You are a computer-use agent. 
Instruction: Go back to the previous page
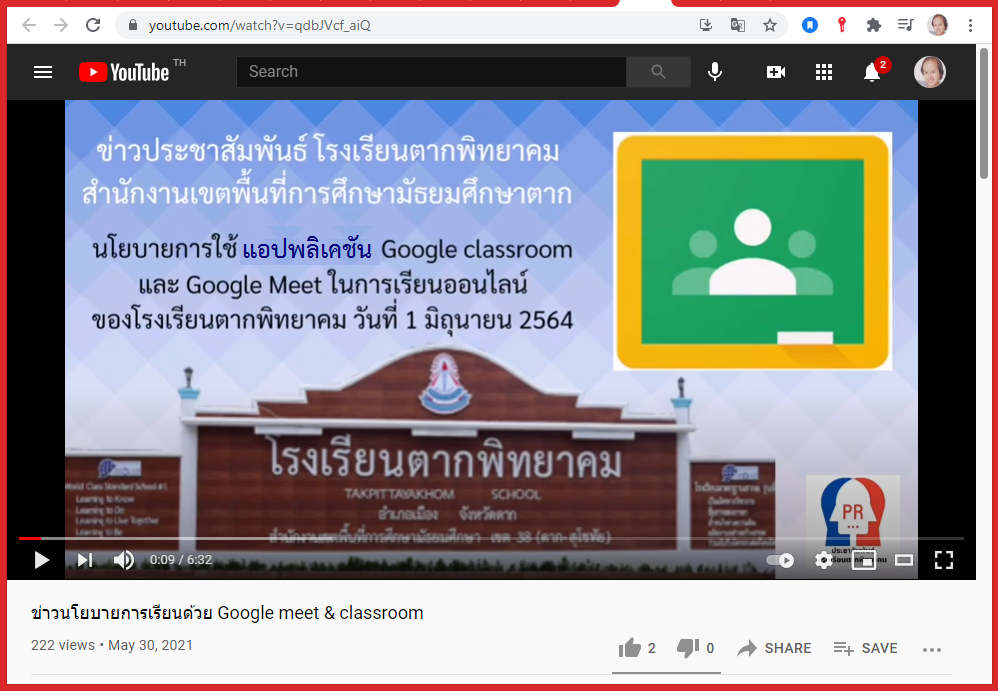pos(29,25)
